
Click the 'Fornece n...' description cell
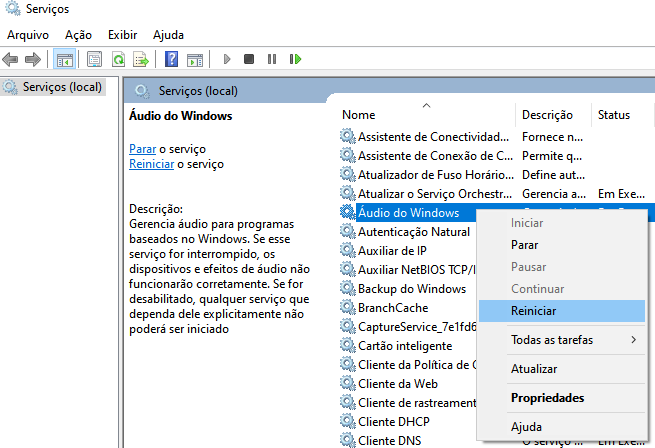click(552, 137)
